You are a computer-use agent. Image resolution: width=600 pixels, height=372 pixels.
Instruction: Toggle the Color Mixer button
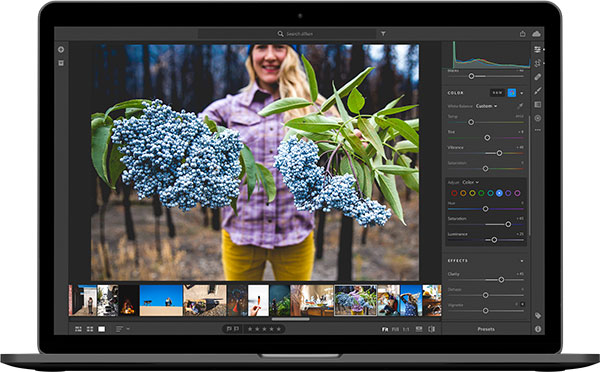pos(512,93)
